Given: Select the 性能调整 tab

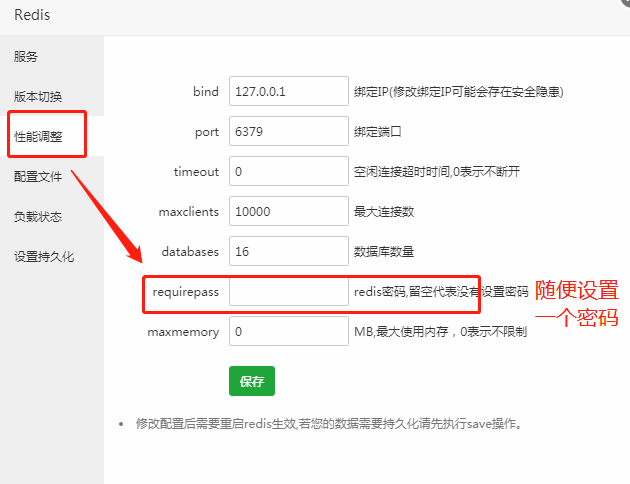Looking at the screenshot, I should pyautogui.click(x=38, y=137).
